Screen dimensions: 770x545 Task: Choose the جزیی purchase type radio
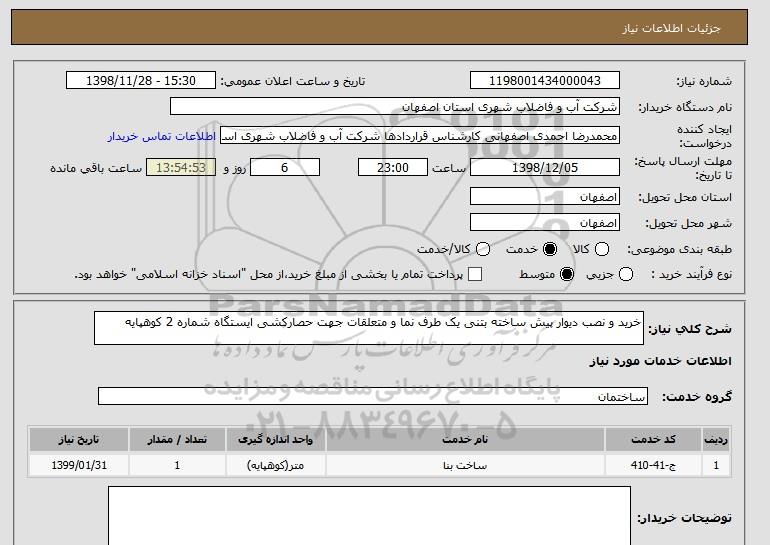pyautogui.click(x=626, y=274)
